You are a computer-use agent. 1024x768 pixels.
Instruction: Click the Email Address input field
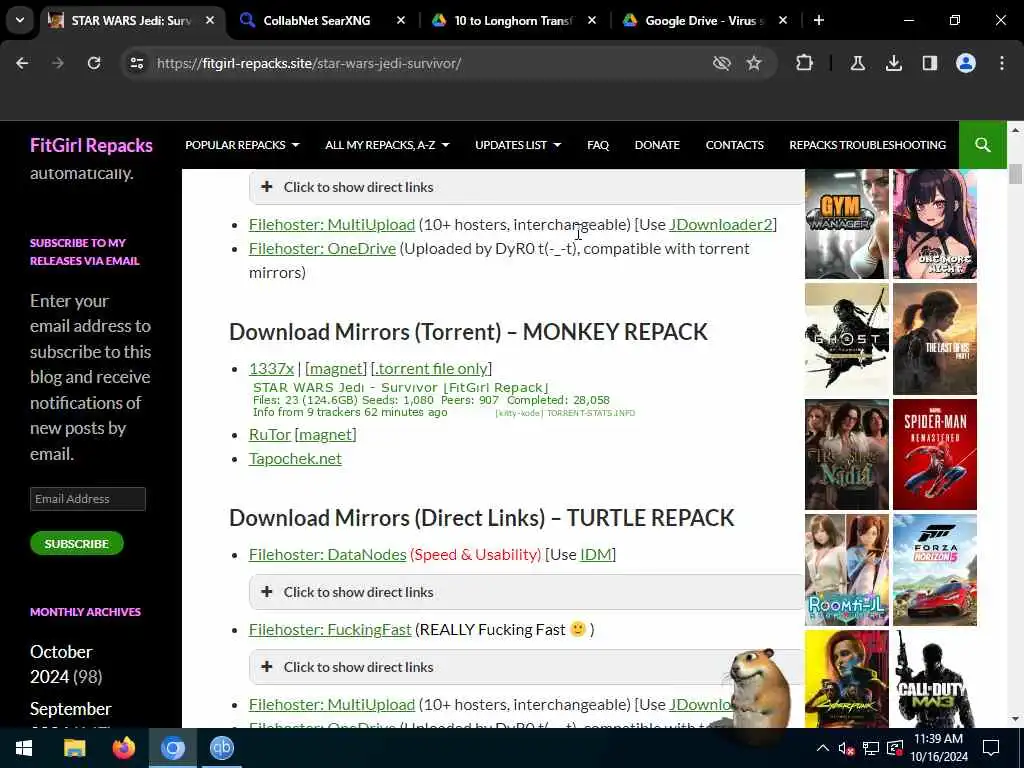click(88, 499)
